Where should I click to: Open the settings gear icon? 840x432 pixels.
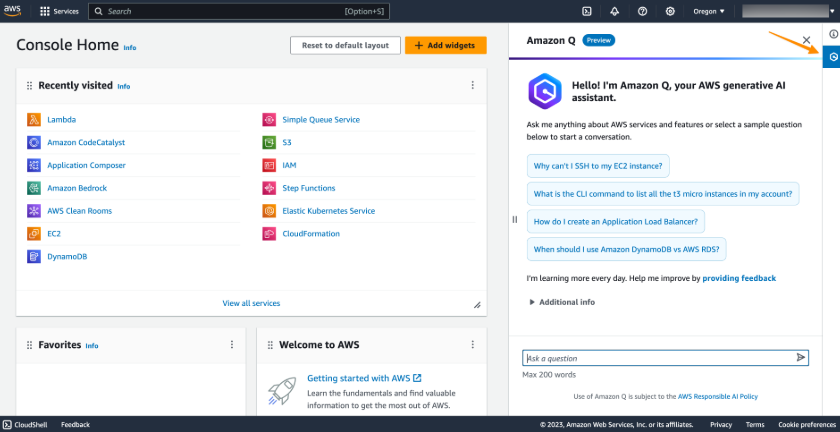tap(670, 11)
